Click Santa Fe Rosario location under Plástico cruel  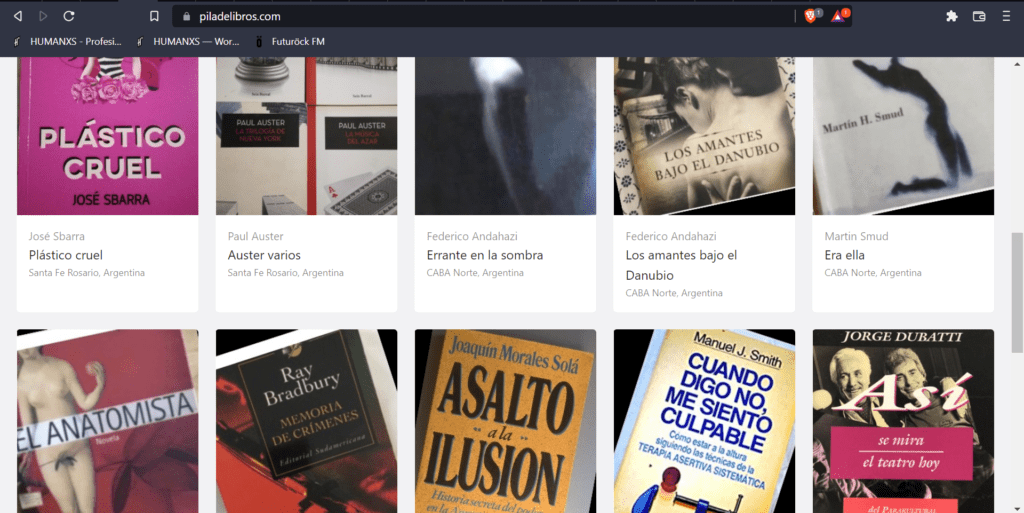[x=87, y=273]
